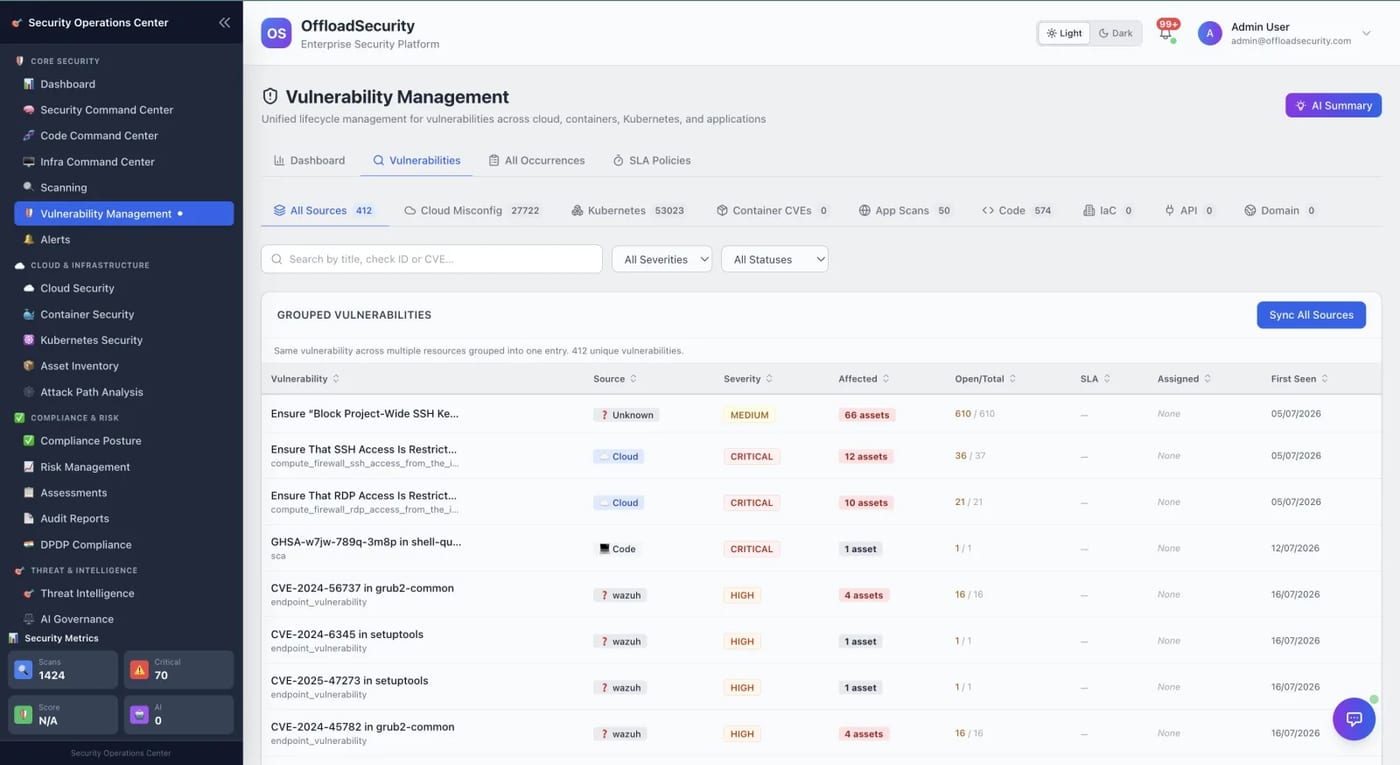1400x765 pixels.
Task: Expand the Admin User account menu
Action: click(1366, 33)
